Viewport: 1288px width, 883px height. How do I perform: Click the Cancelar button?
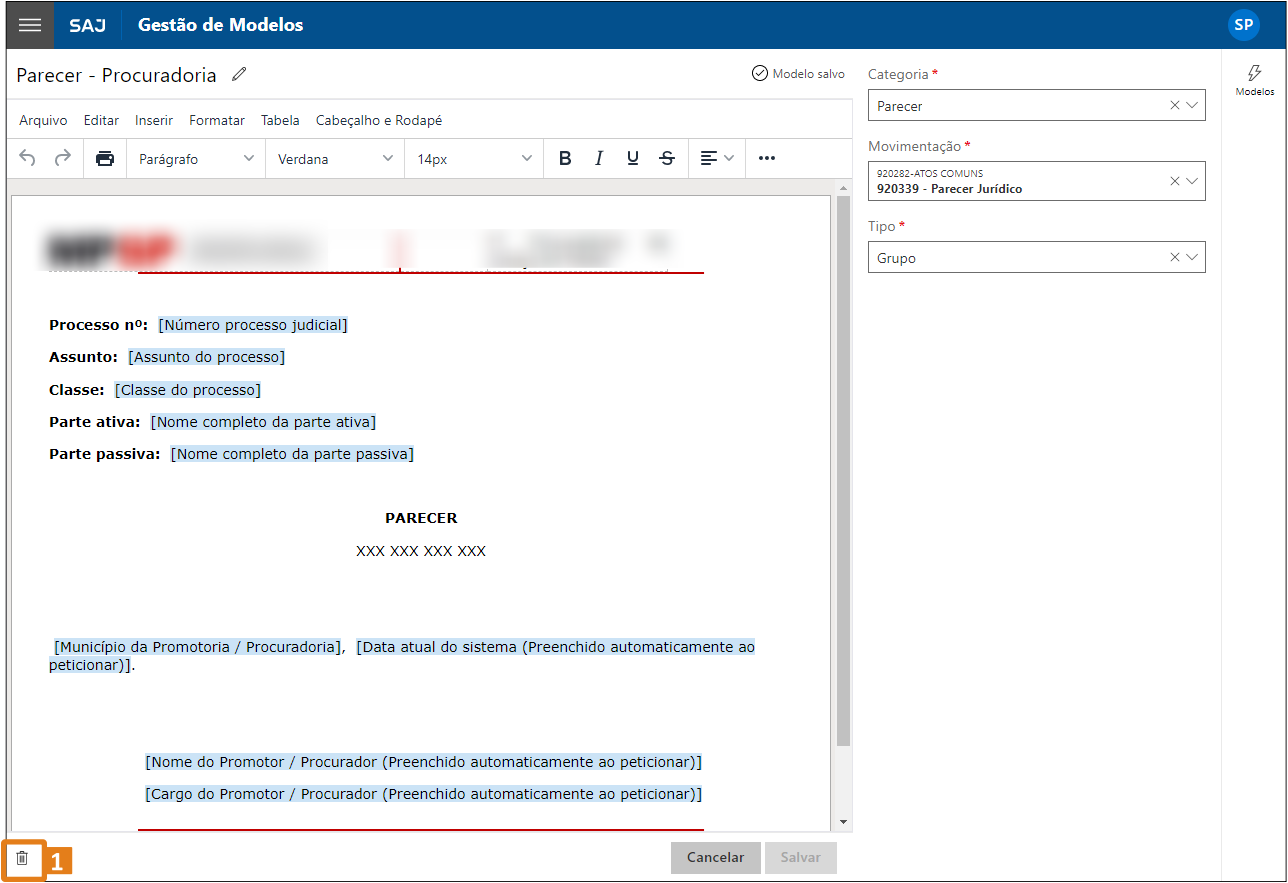tap(715, 857)
